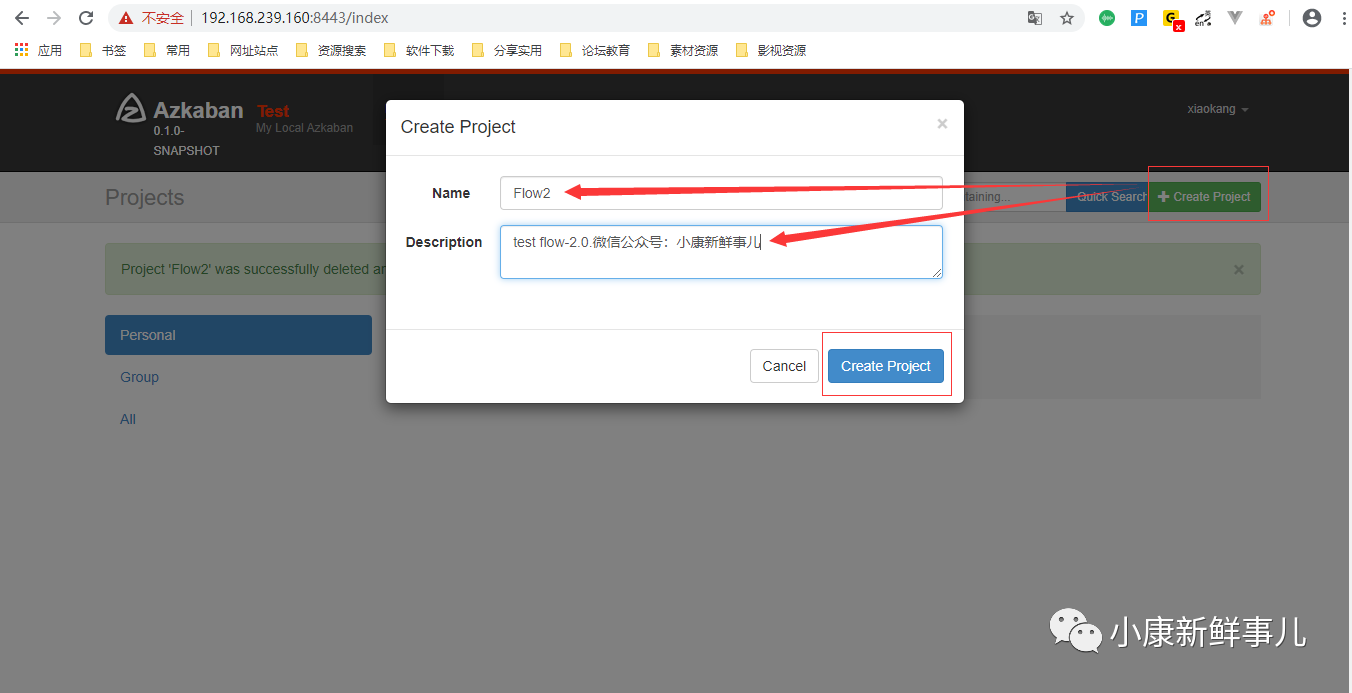
Task: Select the Personal projects tab
Action: [x=238, y=335]
